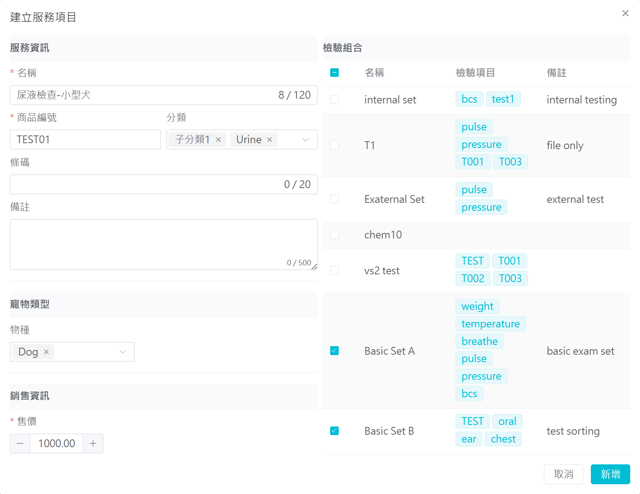The height and width of the screenshot is (494, 640).
Task: Click the 'file only' note text
Action: click(565, 145)
